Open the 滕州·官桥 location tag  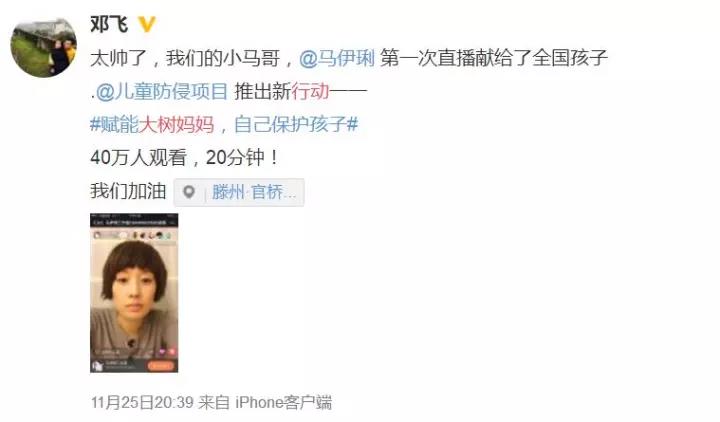(254, 192)
